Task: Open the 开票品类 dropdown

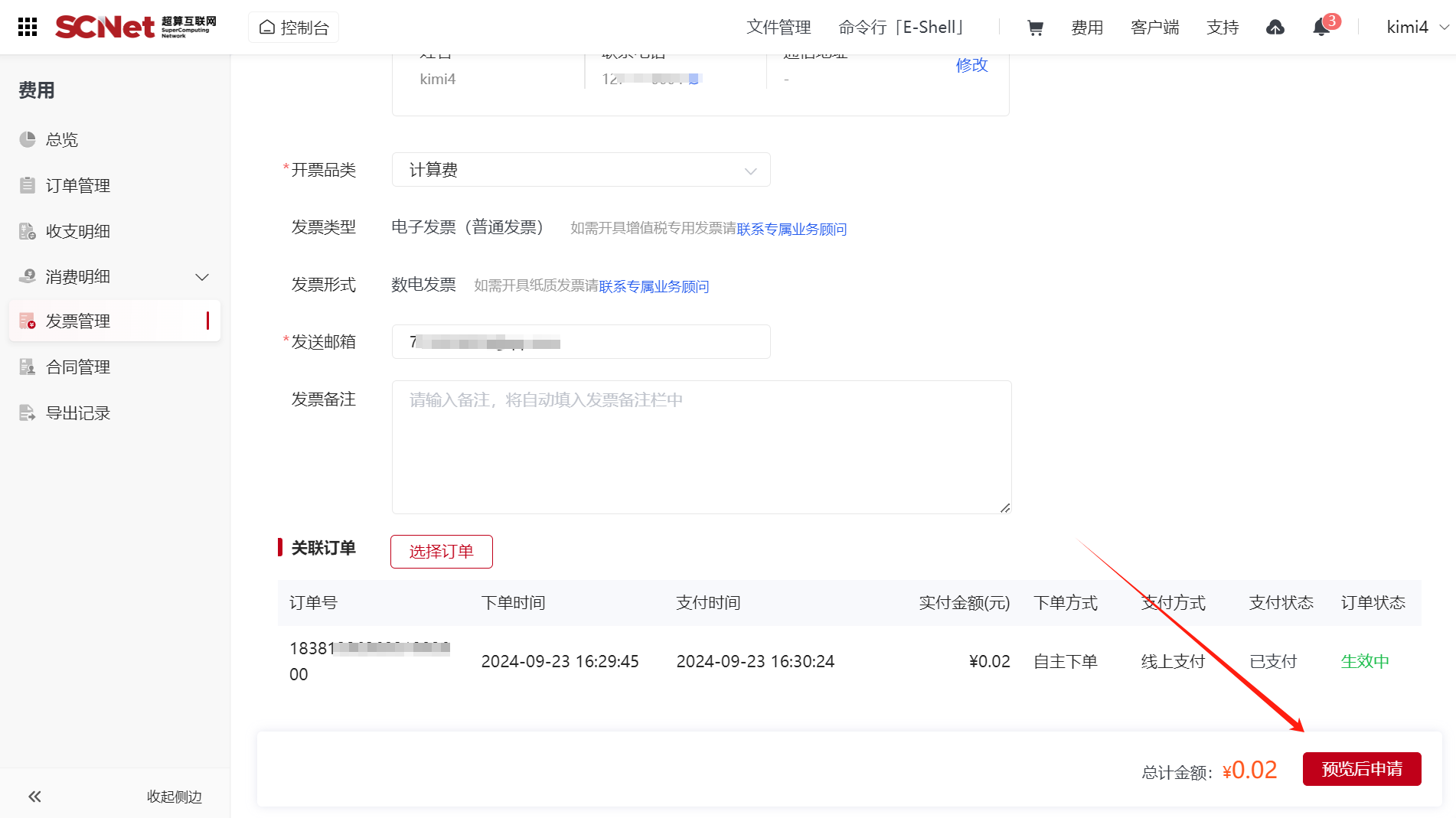Action: (x=580, y=170)
